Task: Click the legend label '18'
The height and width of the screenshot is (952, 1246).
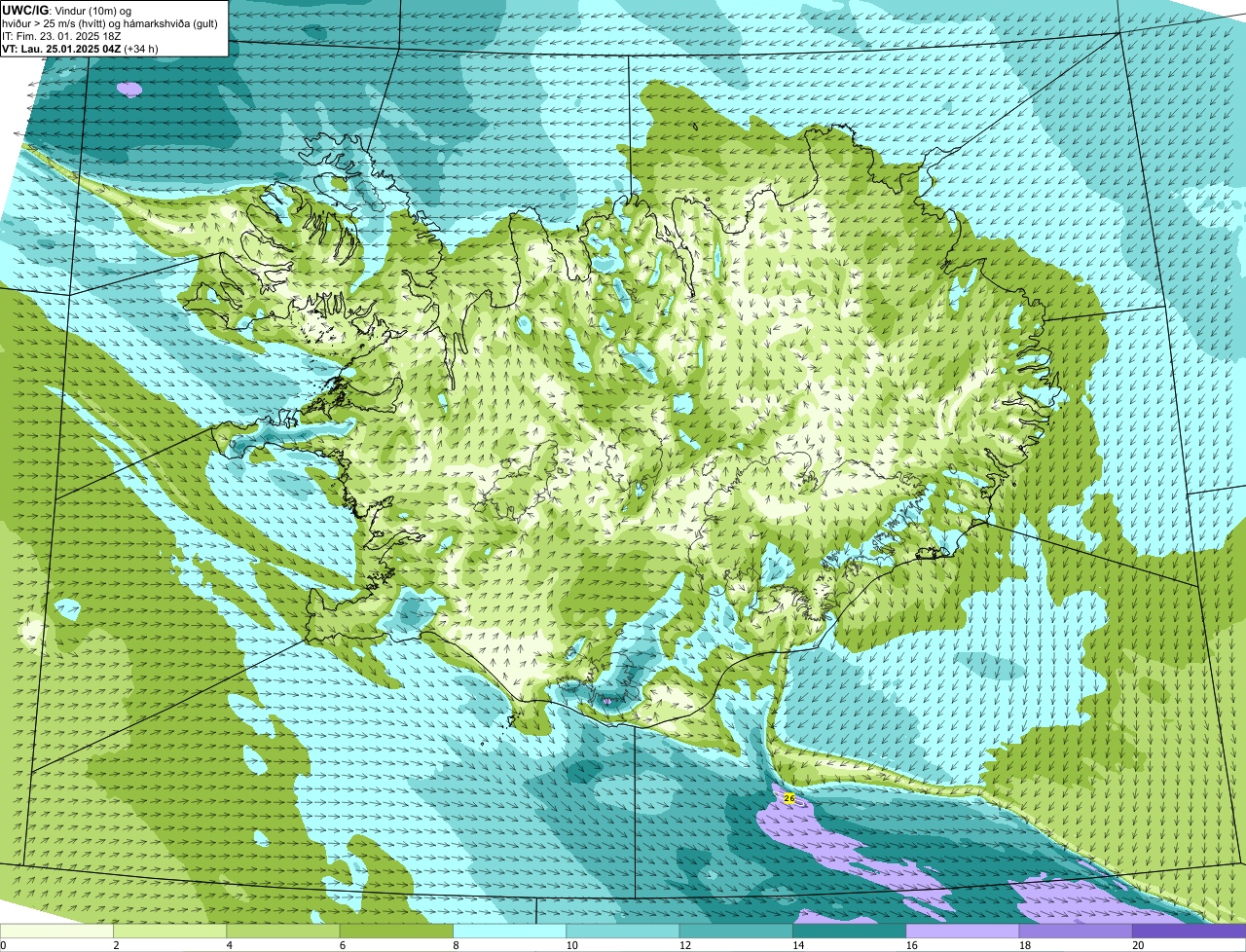Action: [x=1024, y=945]
